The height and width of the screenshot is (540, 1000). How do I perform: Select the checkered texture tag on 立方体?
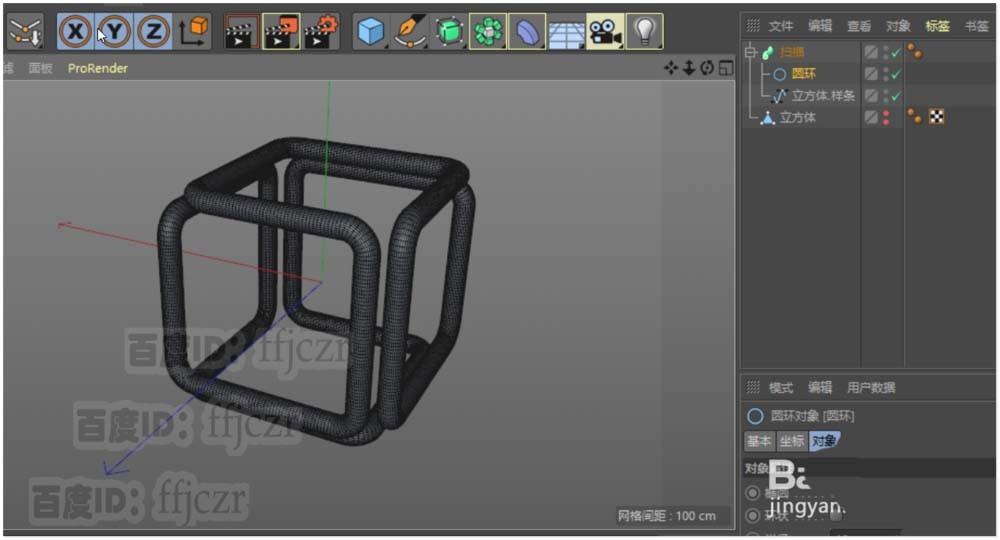click(936, 117)
